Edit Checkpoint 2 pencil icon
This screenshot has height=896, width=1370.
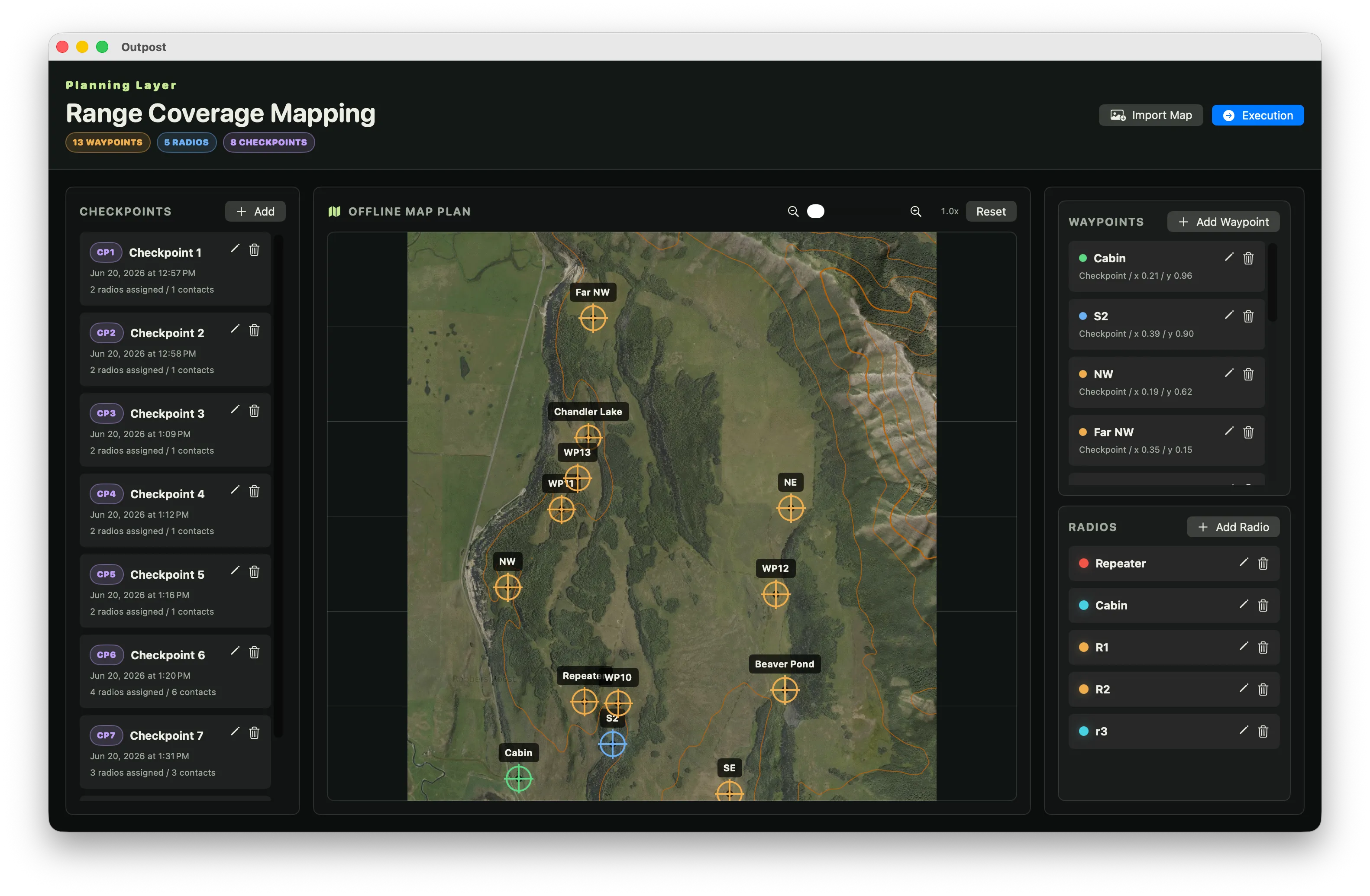[235, 329]
